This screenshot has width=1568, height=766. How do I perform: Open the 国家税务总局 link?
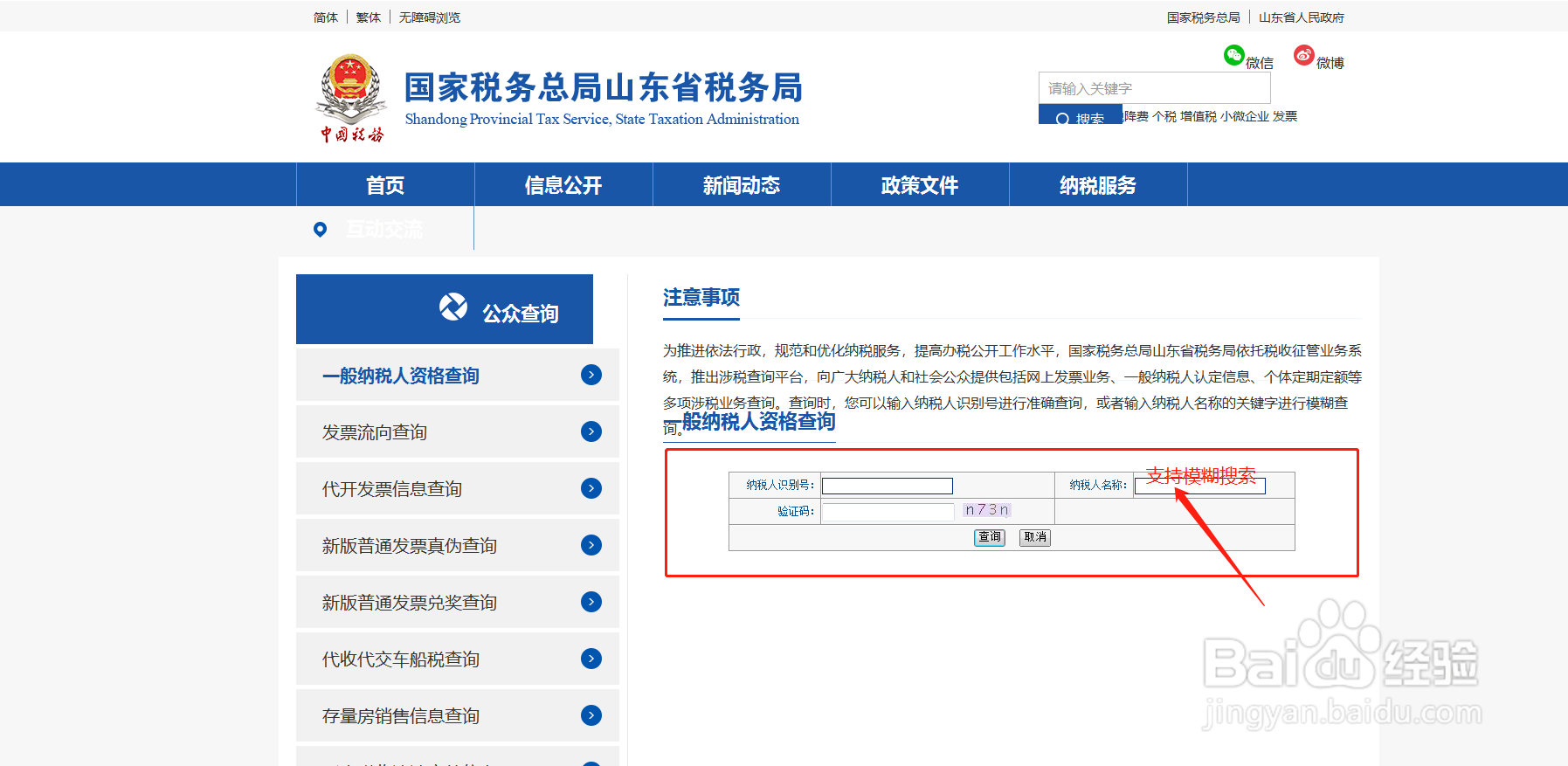coord(1204,17)
